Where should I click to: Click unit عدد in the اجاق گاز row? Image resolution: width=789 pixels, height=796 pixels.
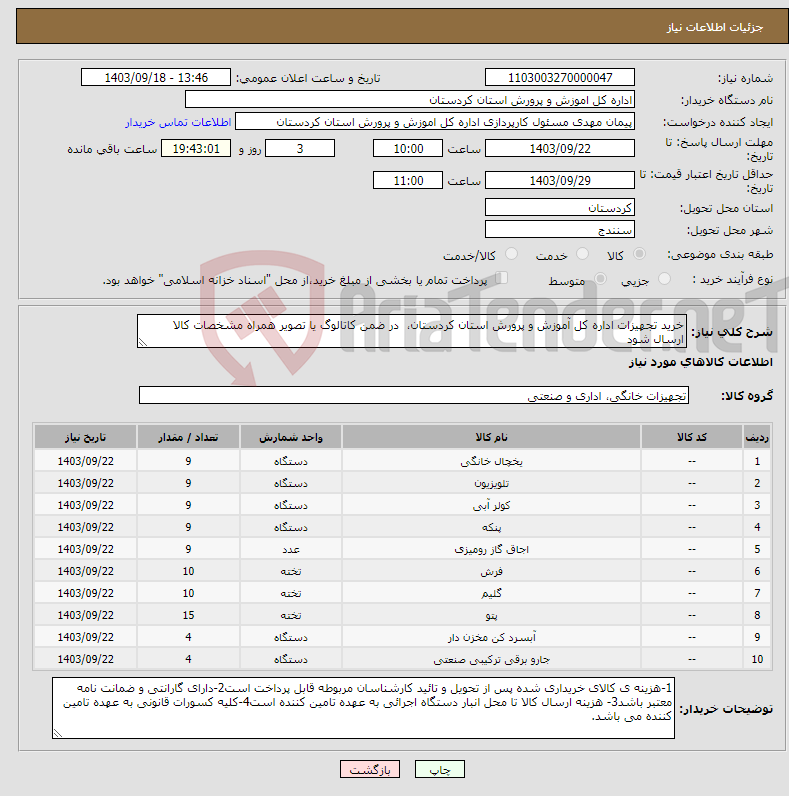291,549
